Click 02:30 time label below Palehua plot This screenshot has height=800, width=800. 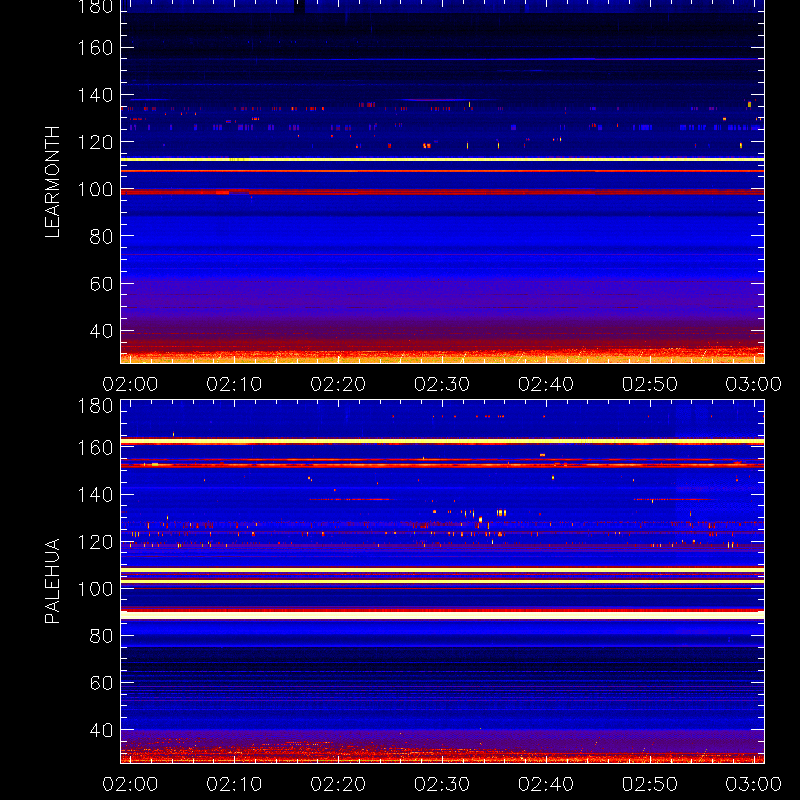(x=442, y=784)
